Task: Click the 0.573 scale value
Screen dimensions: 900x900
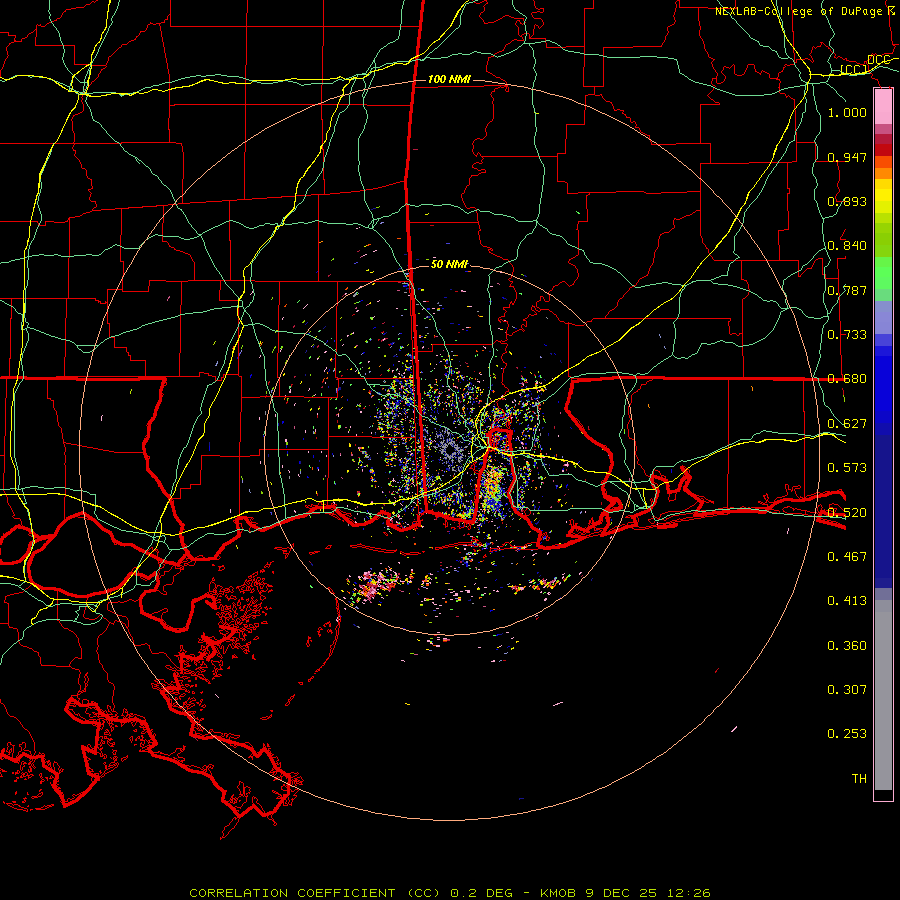Action: tap(847, 467)
